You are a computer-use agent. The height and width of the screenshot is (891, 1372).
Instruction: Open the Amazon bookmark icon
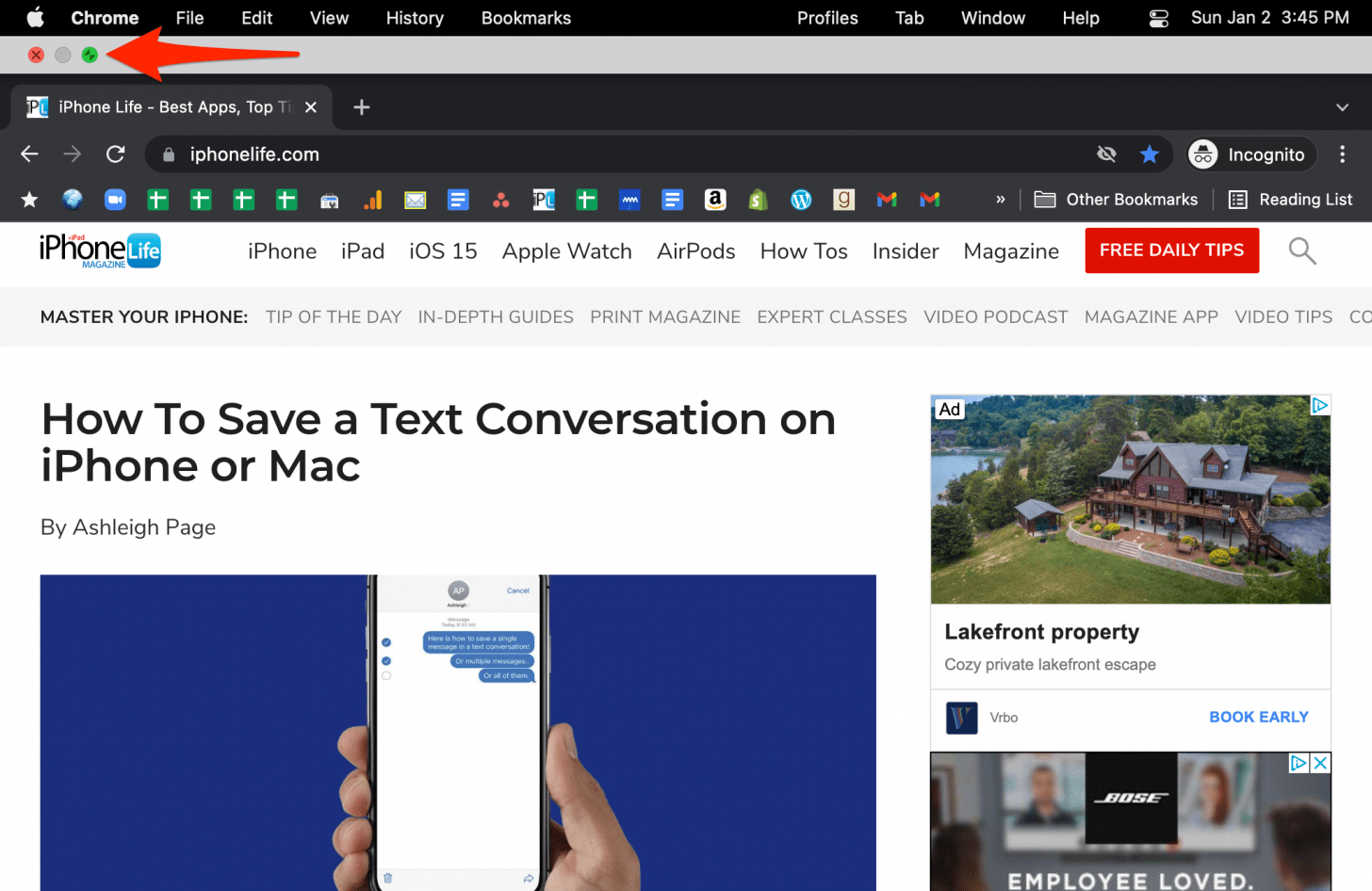tap(714, 200)
